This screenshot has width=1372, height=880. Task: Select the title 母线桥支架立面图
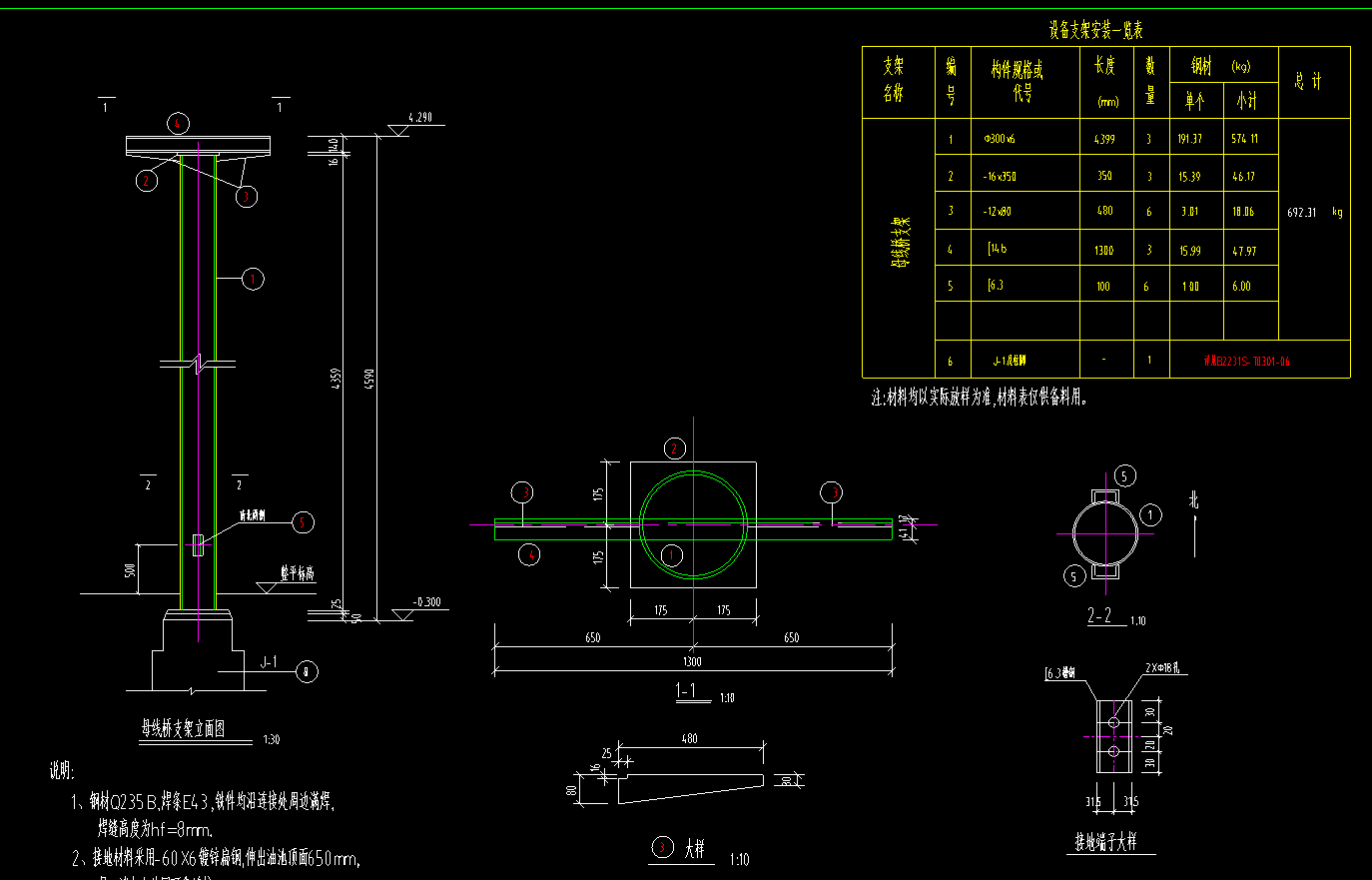pyautogui.click(x=183, y=729)
